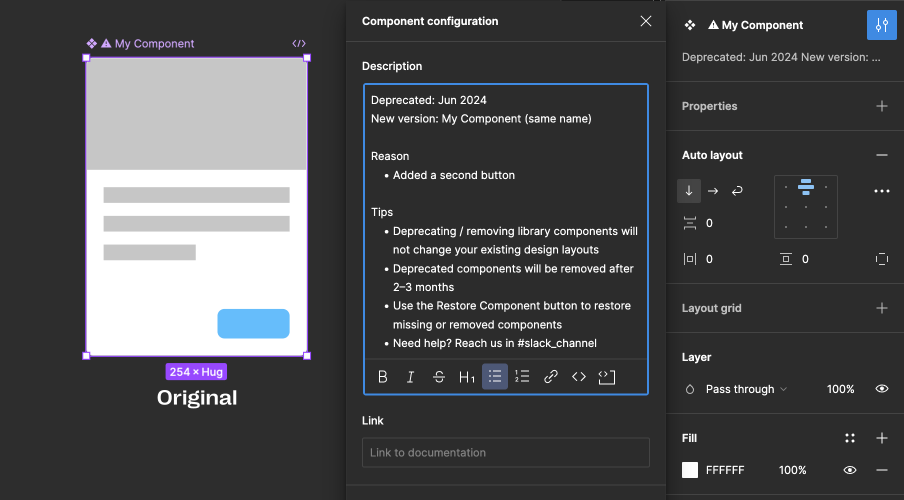Open Pass through blend mode dropdown
Screen dimensions: 904x500
pyautogui.click(x=746, y=389)
